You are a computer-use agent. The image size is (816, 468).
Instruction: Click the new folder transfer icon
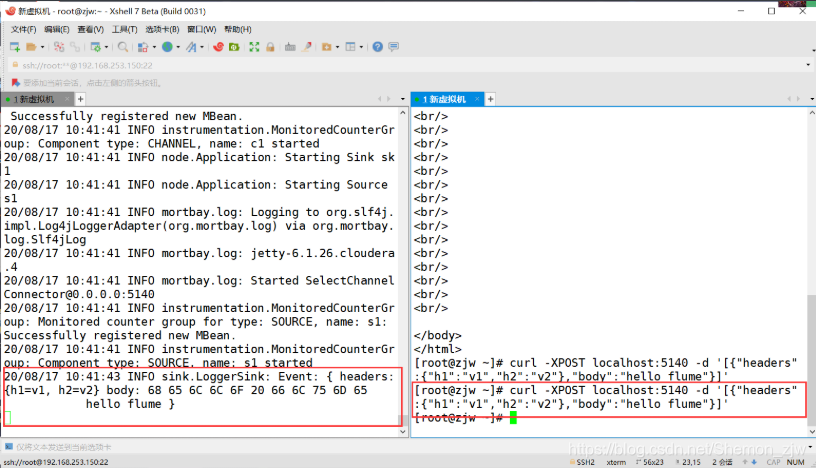tap(327, 47)
